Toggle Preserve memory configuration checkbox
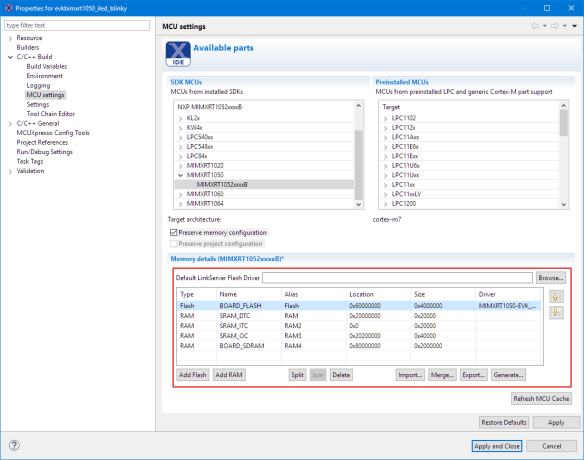This screenshot has height=460, width=584. pos(173,232)
